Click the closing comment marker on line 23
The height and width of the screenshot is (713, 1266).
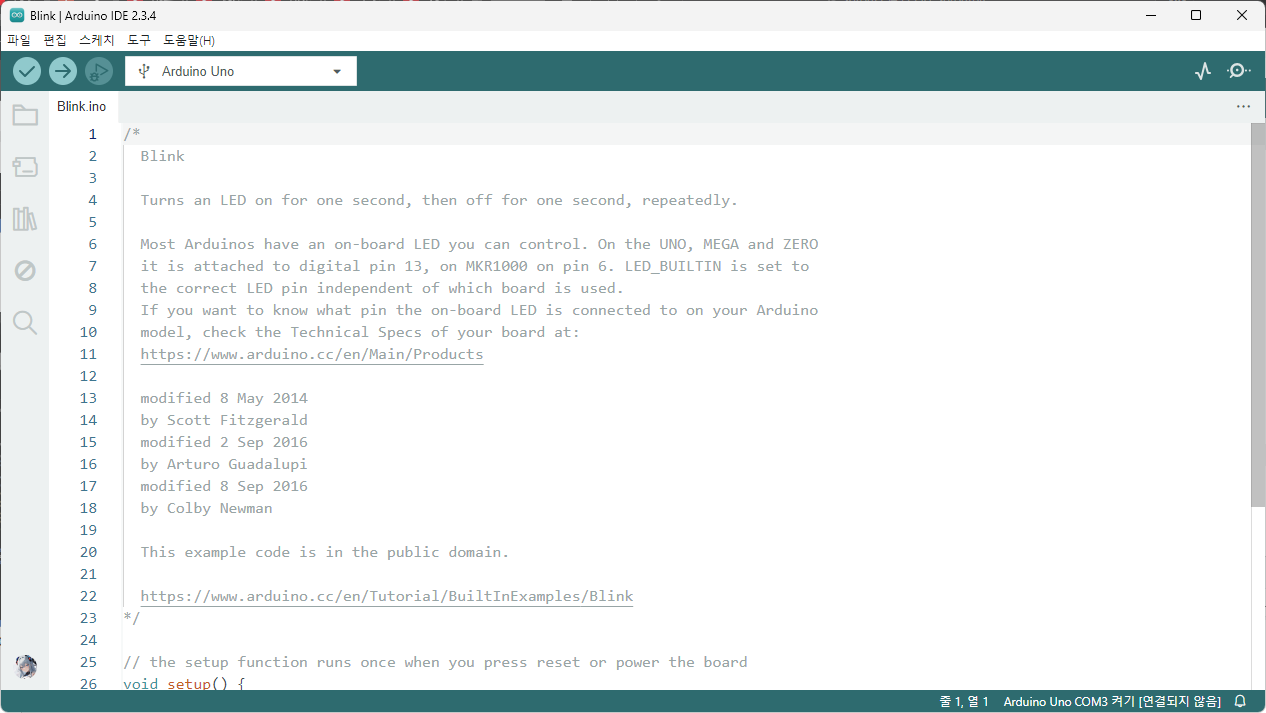[132, 618]
